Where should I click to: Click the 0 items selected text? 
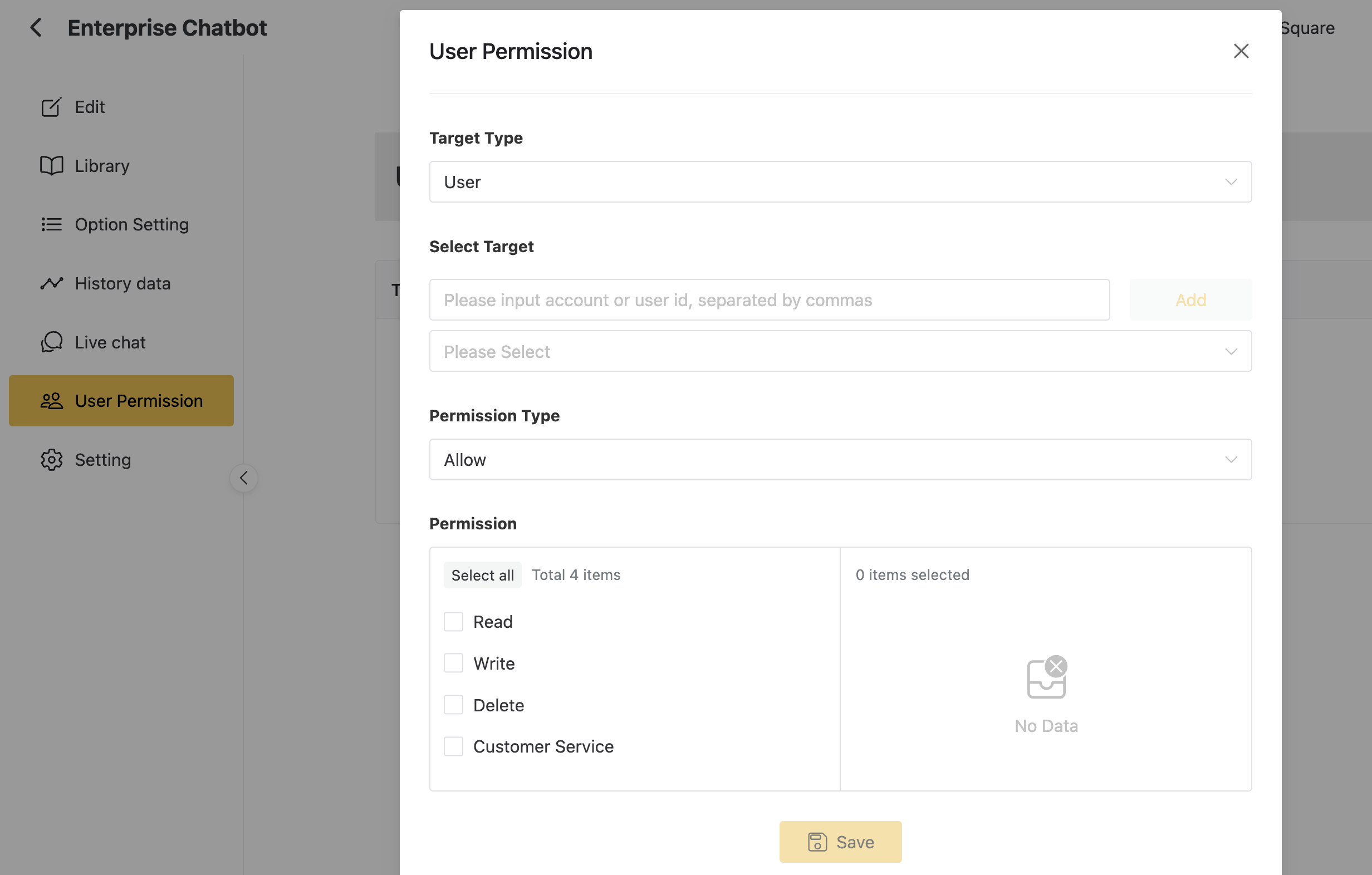pos(912,575)
